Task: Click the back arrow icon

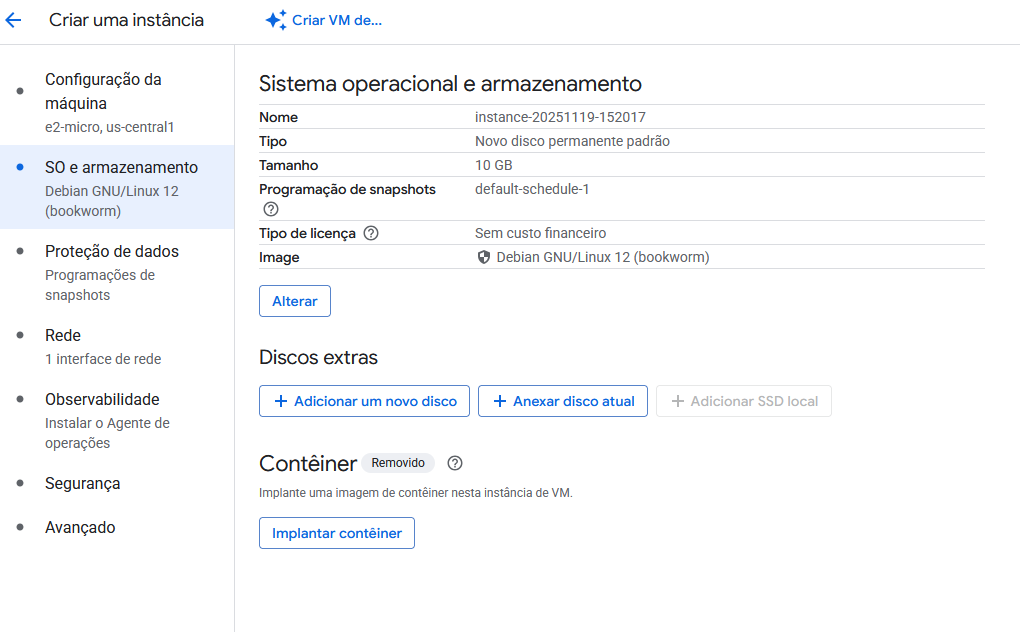Action: tap(13, 20)
